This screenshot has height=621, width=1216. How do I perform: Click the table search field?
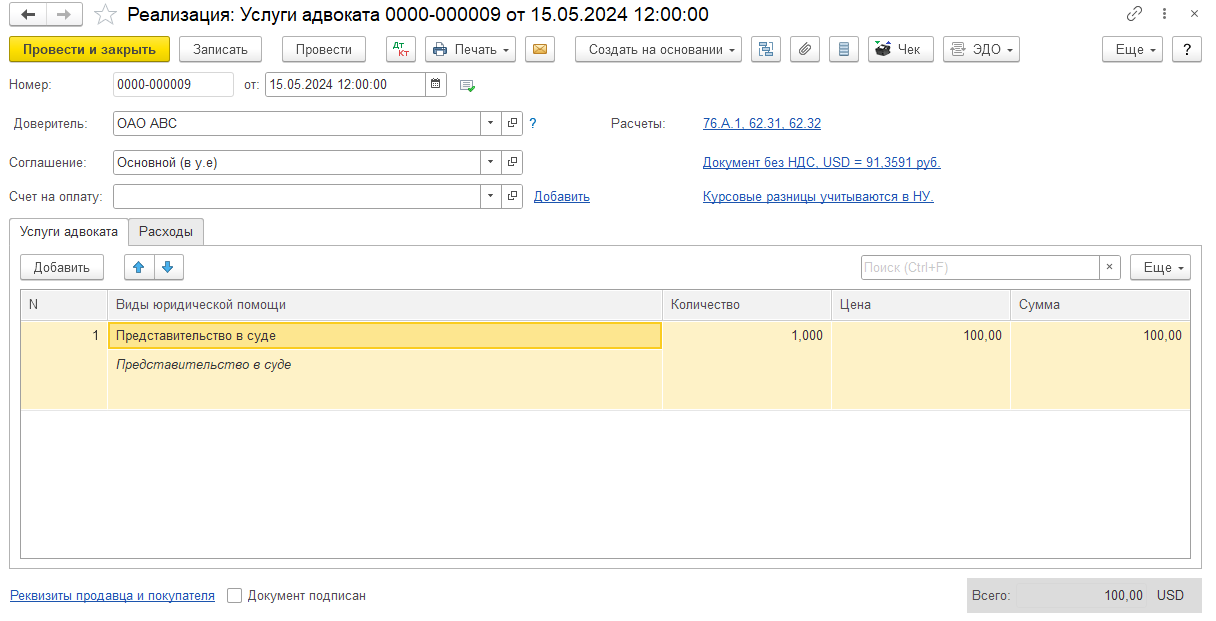pos(980,267)
